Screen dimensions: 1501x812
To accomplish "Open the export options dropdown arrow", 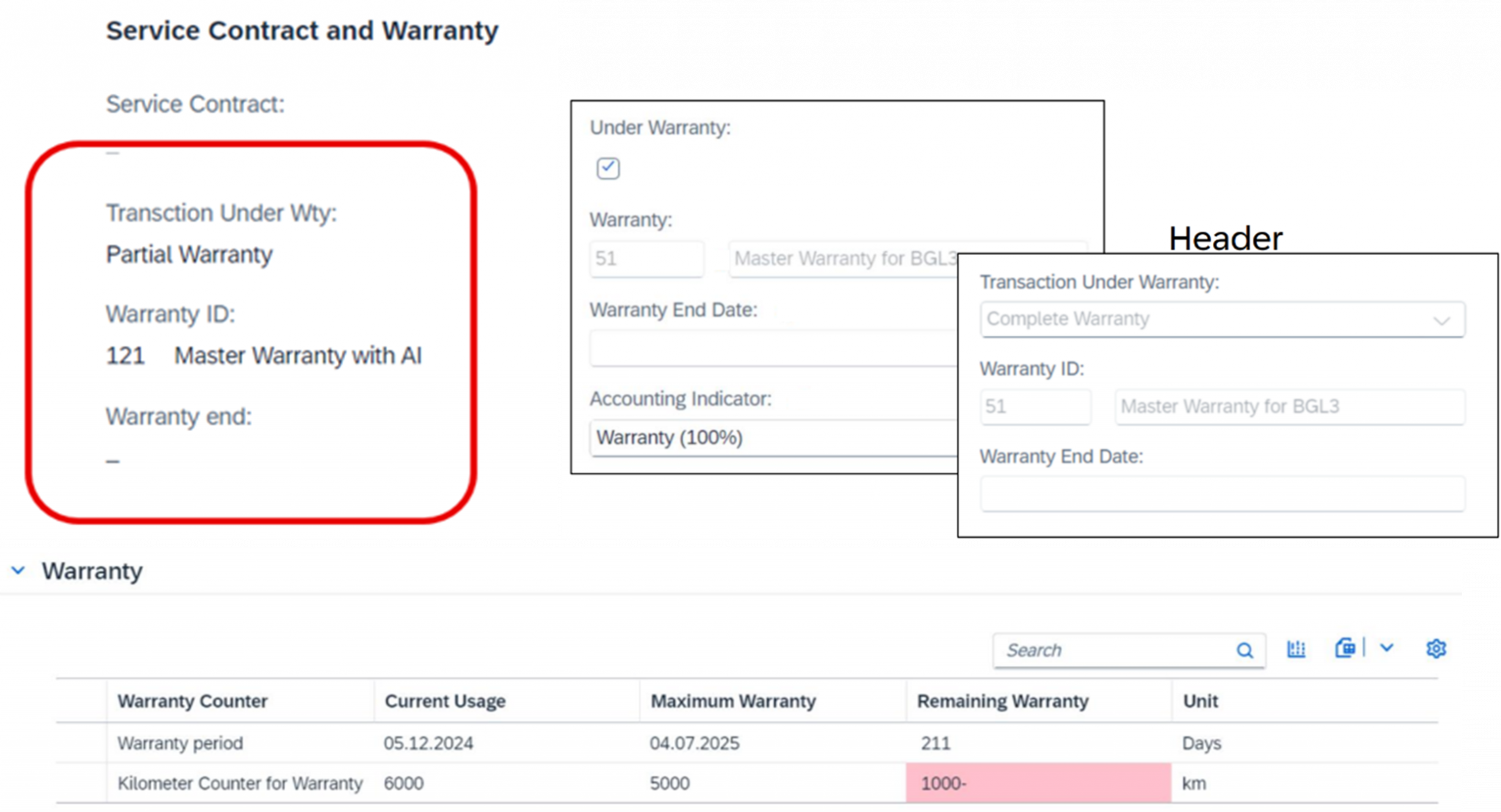I will (1386, 649).
